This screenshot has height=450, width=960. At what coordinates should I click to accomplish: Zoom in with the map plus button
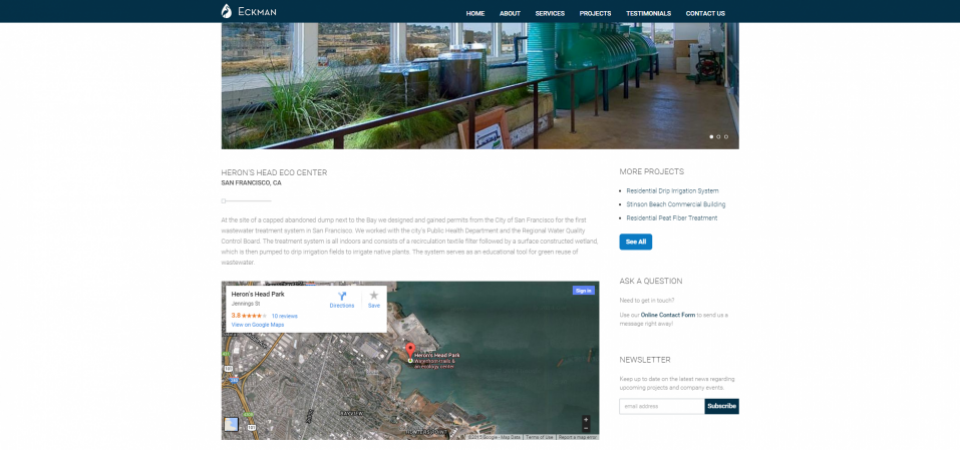586,420
